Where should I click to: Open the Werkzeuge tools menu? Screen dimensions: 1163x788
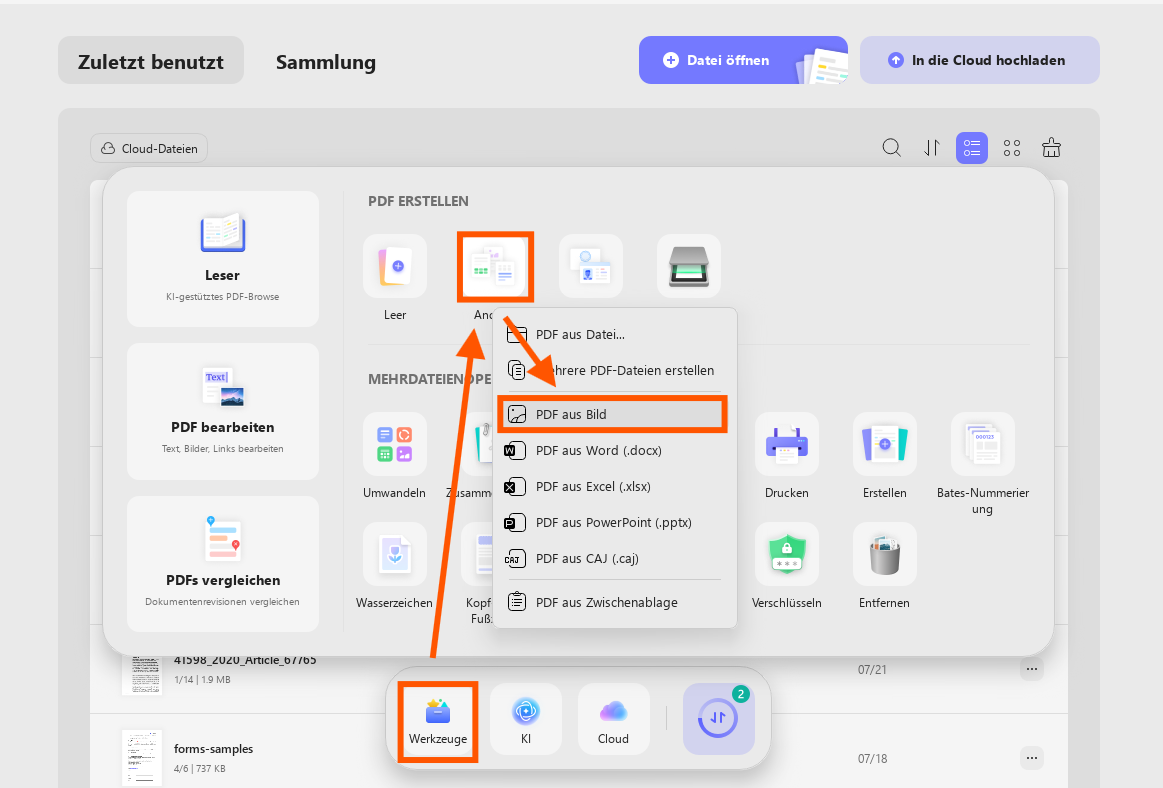(x=438, y=721)
